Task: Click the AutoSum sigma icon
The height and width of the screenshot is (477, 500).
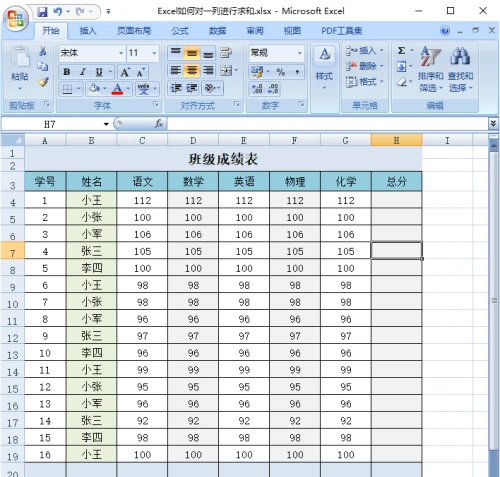Action: click(x=401, y=51)
